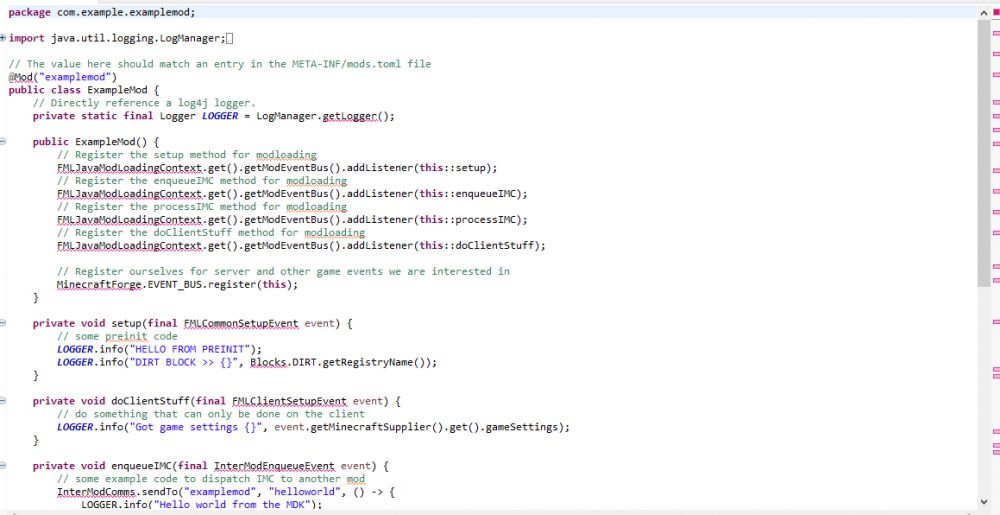Click the @Mod annotation

tap(20, 77)
